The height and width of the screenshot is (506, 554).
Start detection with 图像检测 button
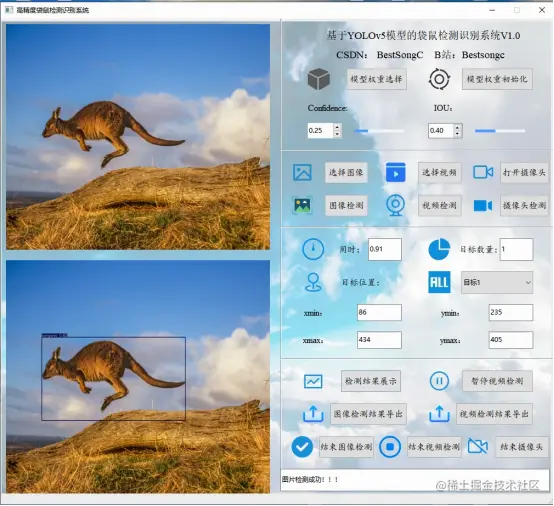click(x=346, y=205)
